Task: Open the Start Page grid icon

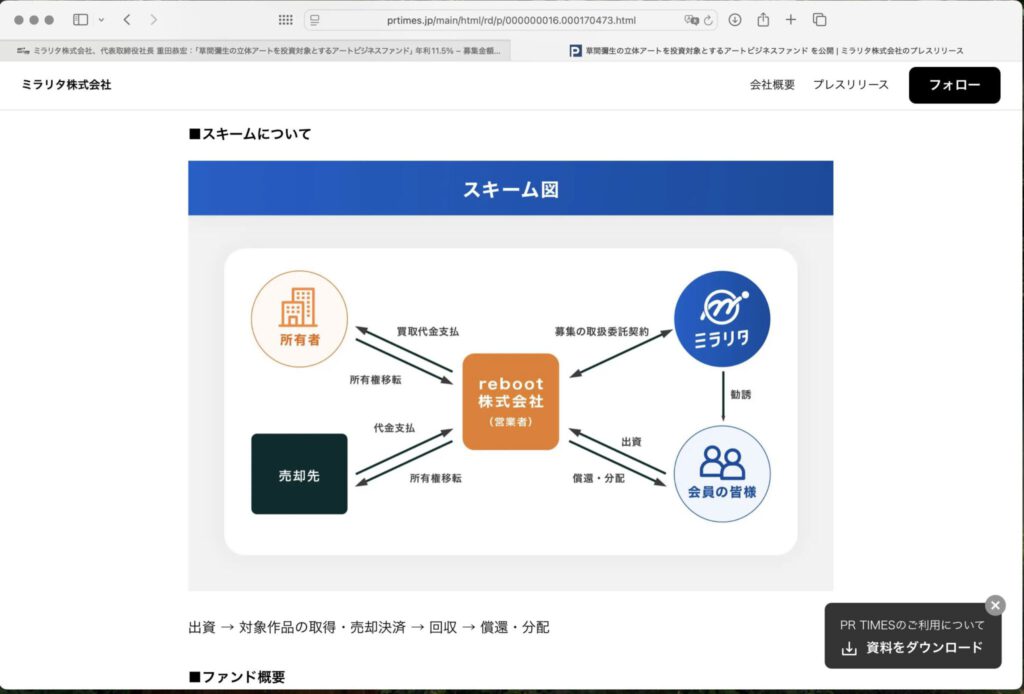Action: click(285, 20)
